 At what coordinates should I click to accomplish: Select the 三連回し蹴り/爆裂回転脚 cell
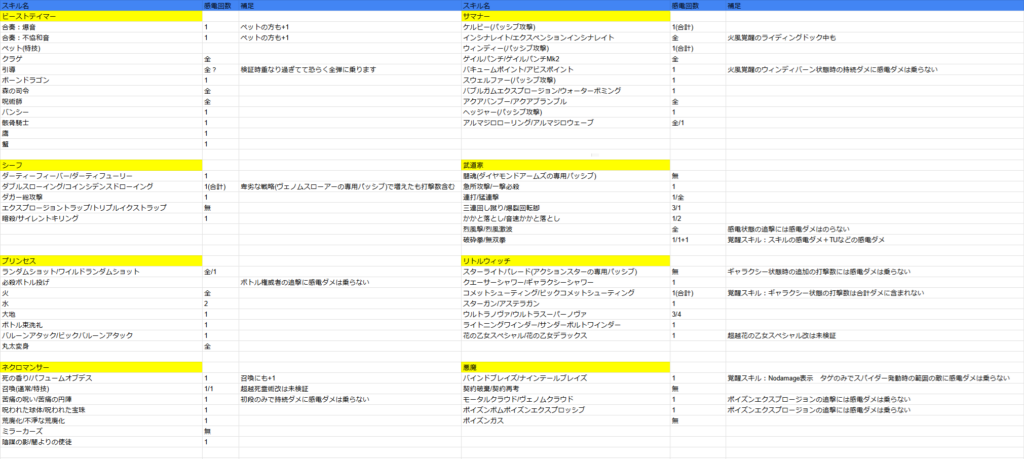pyautogui.click(x=508, y=207)
